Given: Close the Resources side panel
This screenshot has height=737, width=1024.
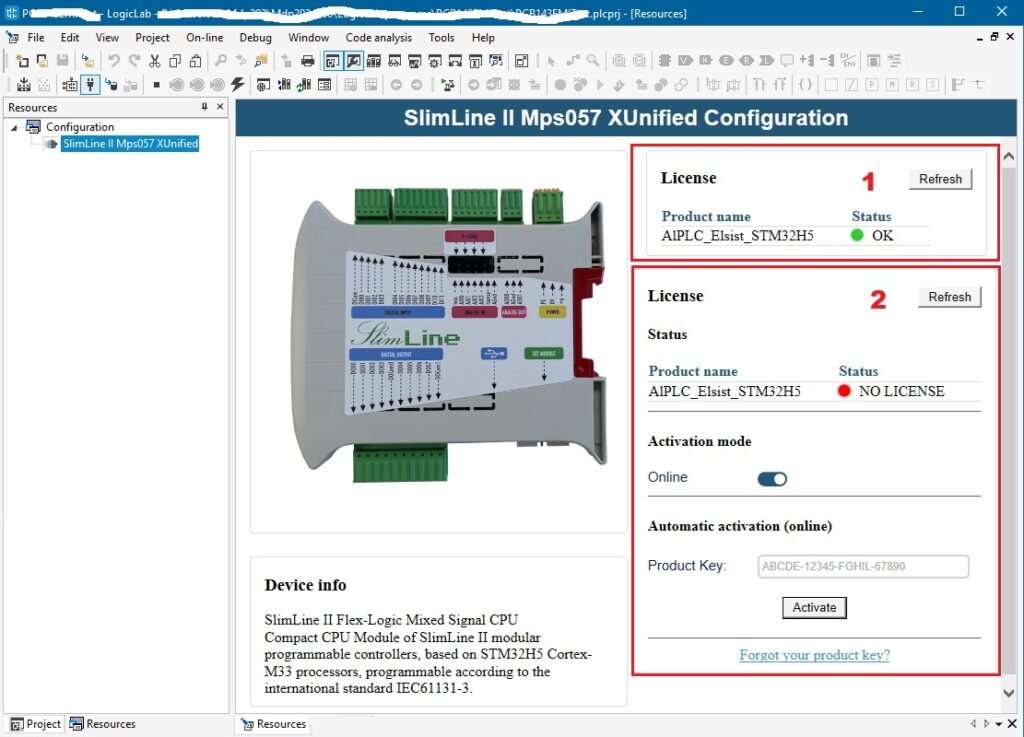Looking at the screenshot, I should click(x=220, y=106).
